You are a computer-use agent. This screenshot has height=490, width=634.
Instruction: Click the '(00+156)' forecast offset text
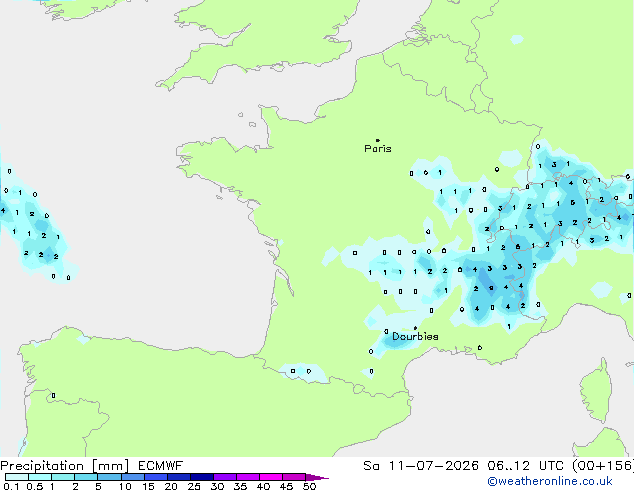click(x=603, y=466)
